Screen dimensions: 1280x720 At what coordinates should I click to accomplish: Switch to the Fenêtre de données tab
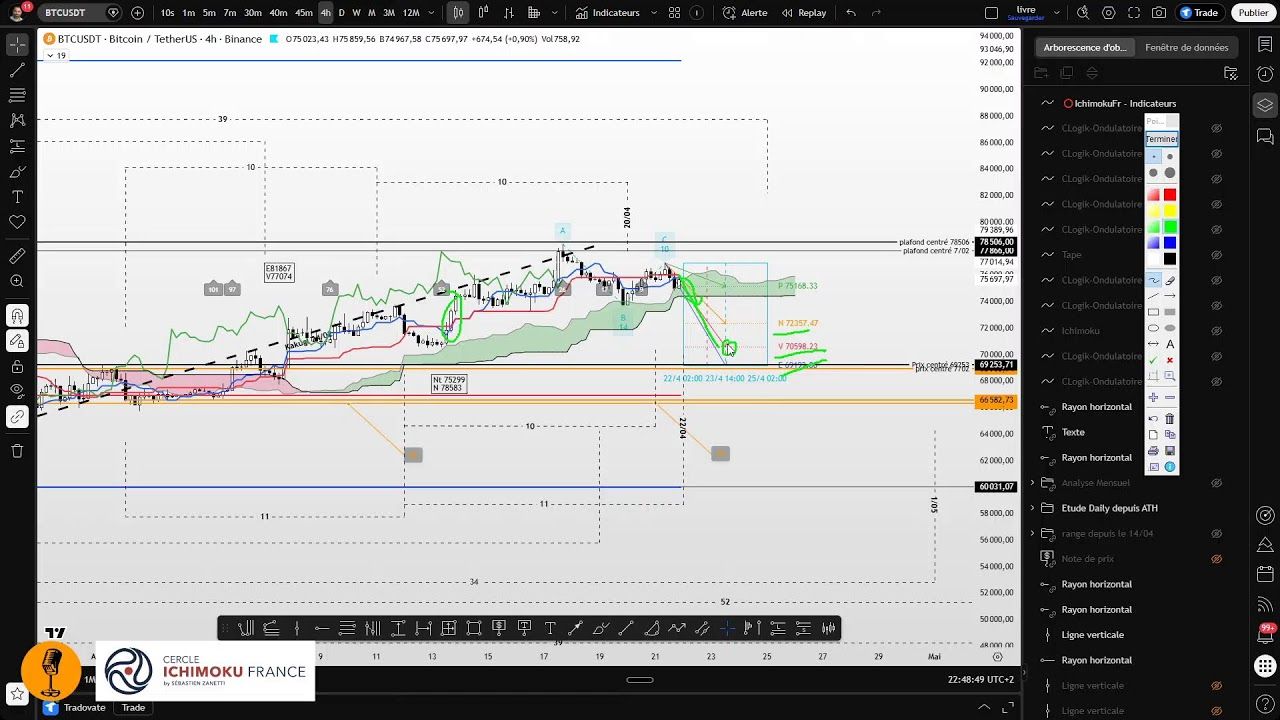[1186, 47]
